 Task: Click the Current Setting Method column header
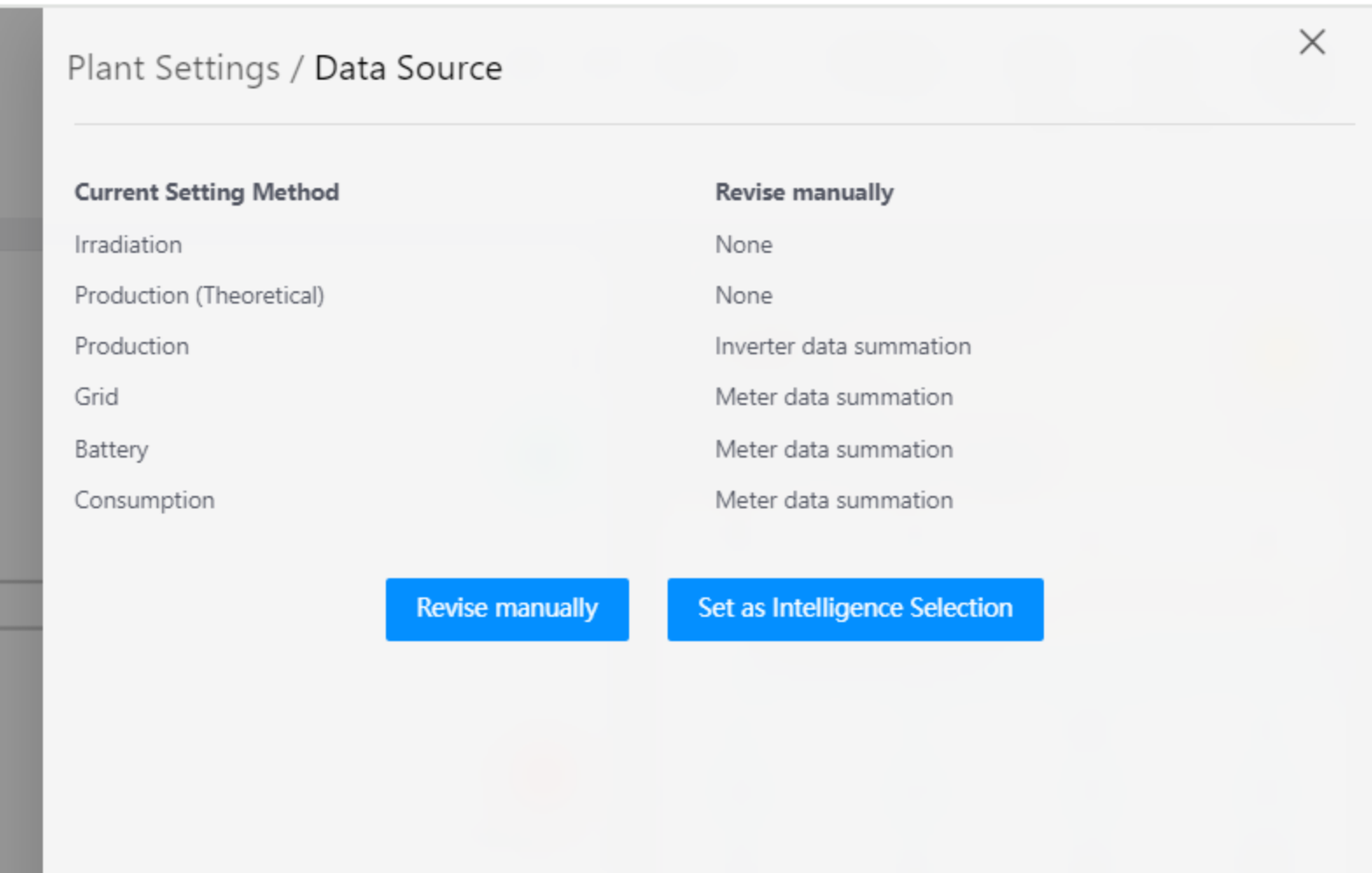[x=207, y=192]
